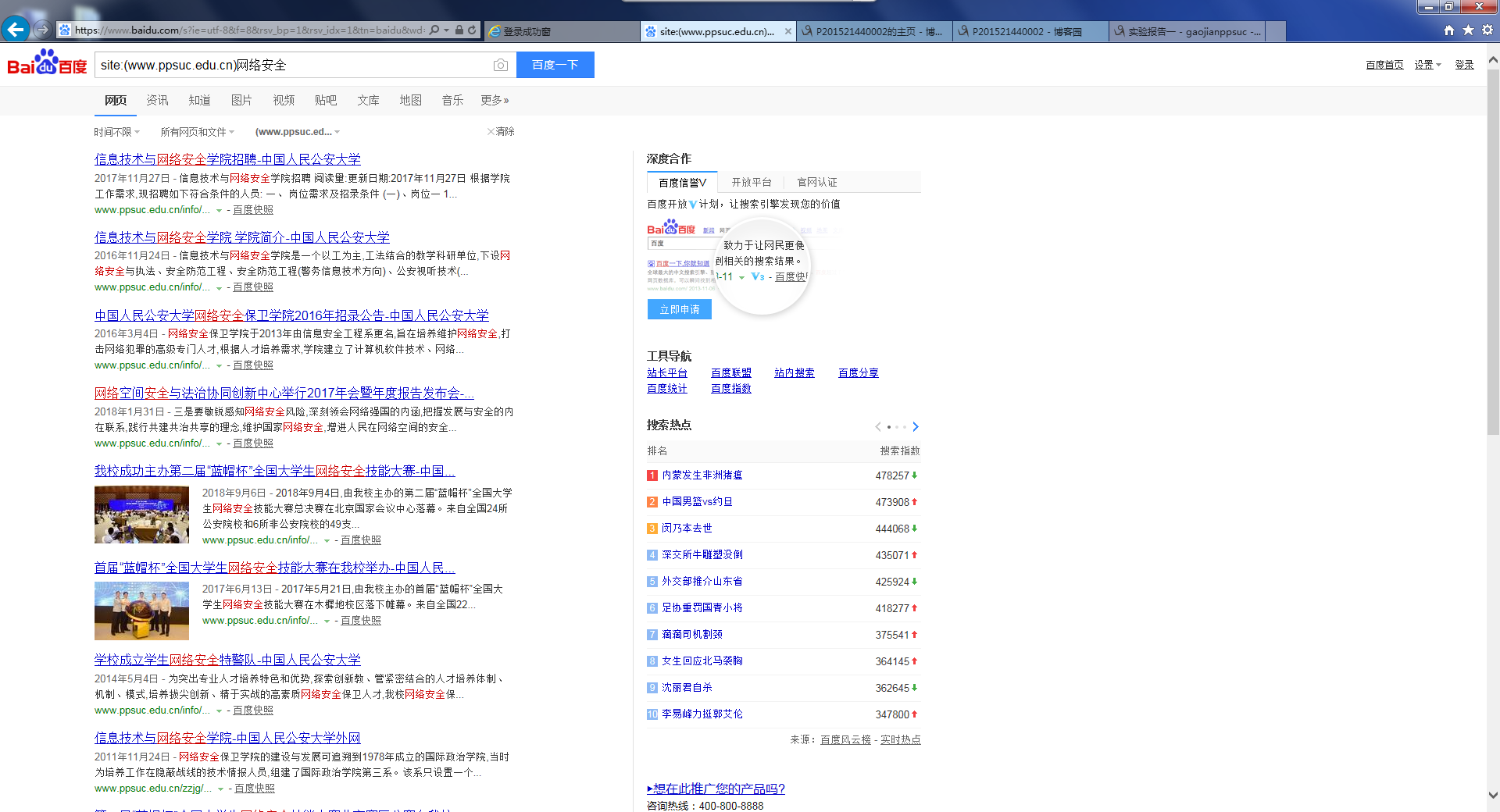The image size is (1500, 812).
Task: Open result 网络空间安全与法治协同创新中心举行2017年会
Action: [x=284, y=393]
